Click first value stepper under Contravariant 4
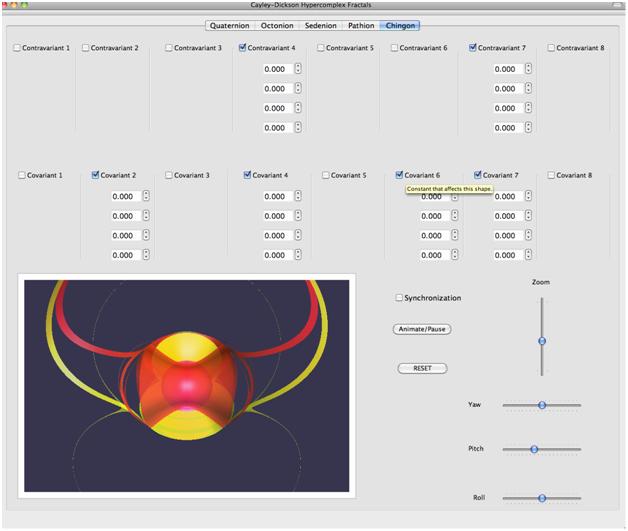 coord(298,69)
